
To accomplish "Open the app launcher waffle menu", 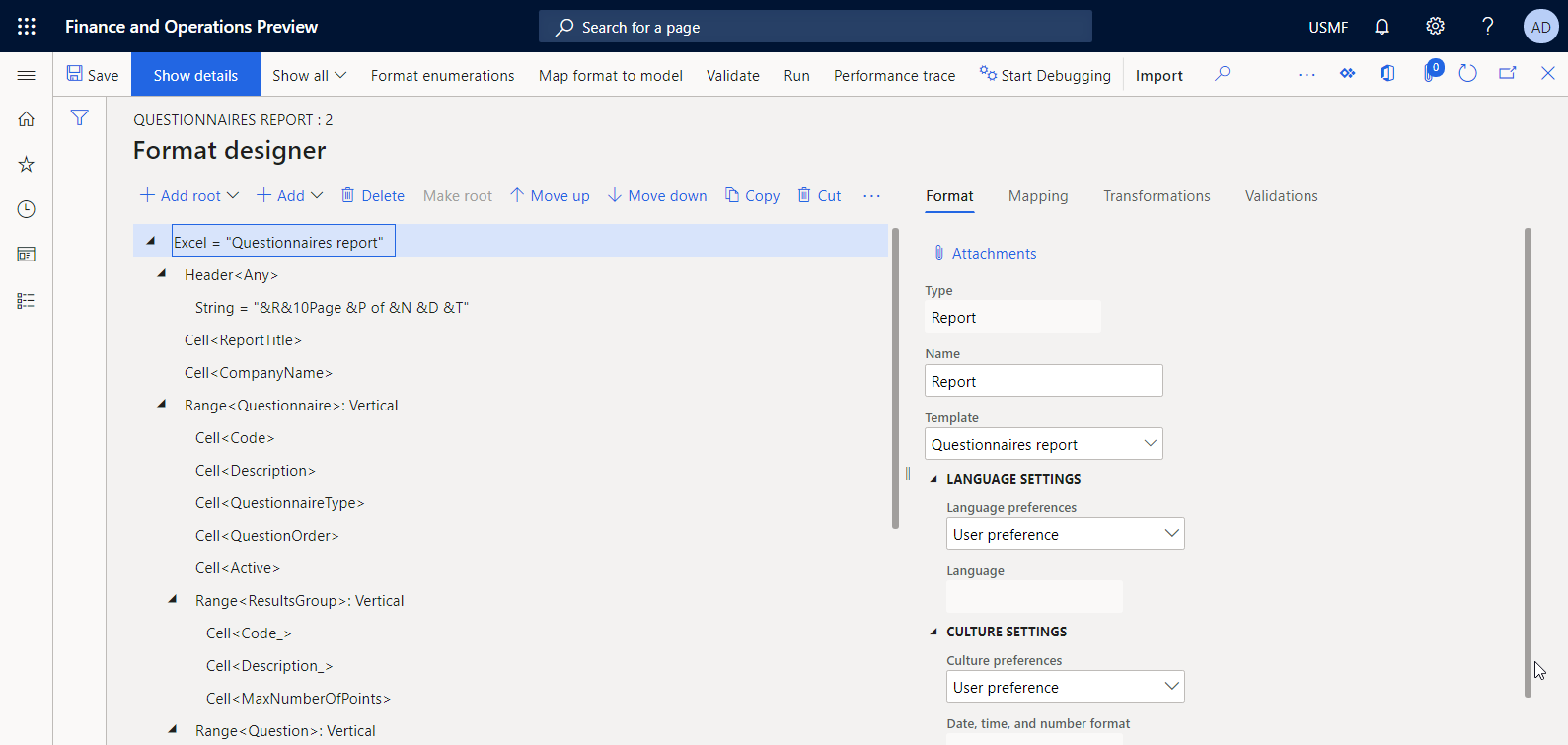I will pyautogui.click(x=27, y=27).
